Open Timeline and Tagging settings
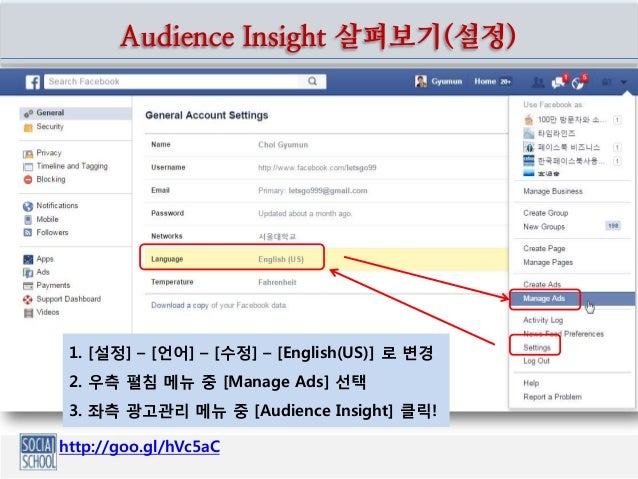 click(x=72, y=166)
